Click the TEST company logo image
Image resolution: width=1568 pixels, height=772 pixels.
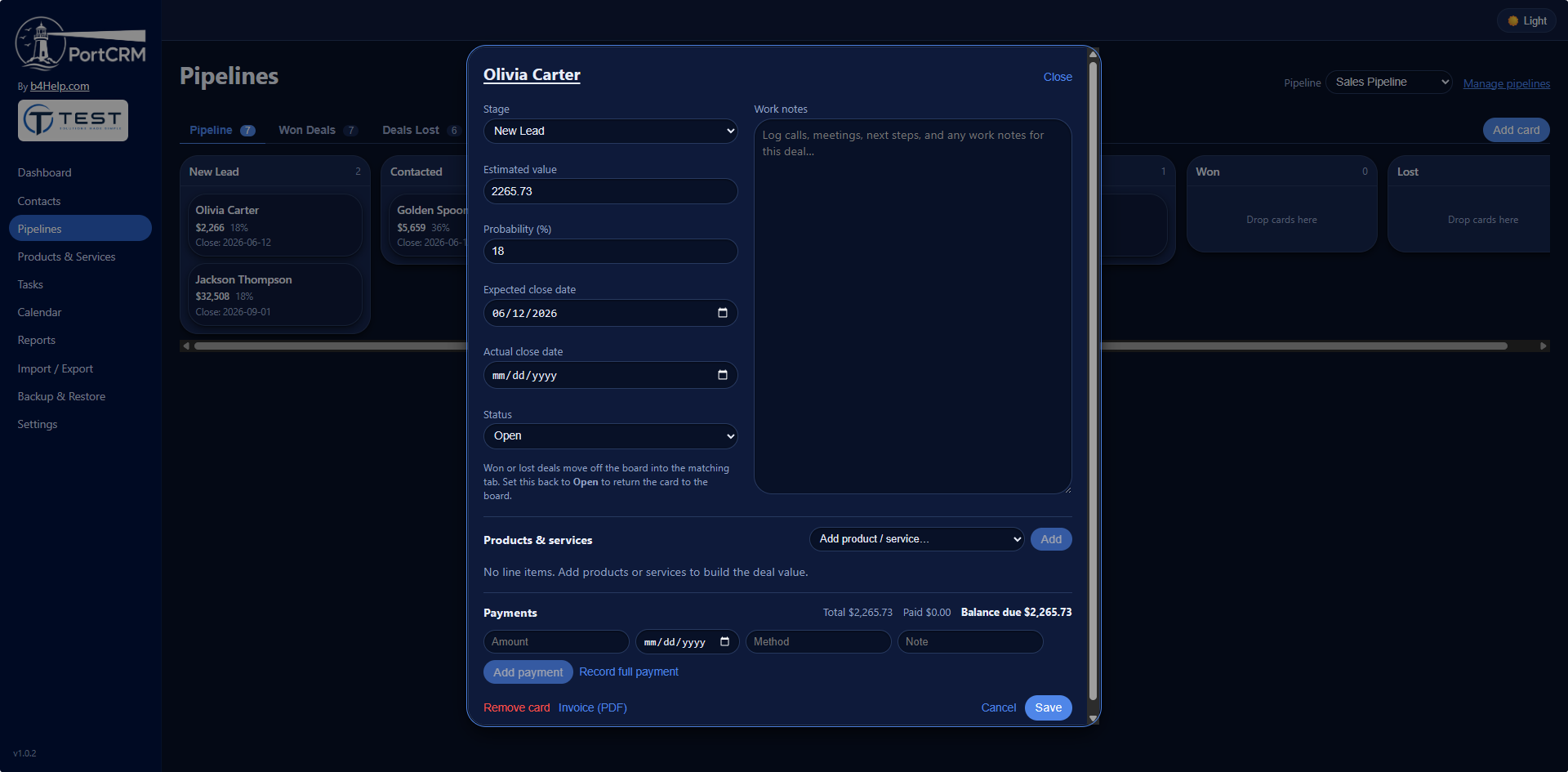tap(73, 121)
